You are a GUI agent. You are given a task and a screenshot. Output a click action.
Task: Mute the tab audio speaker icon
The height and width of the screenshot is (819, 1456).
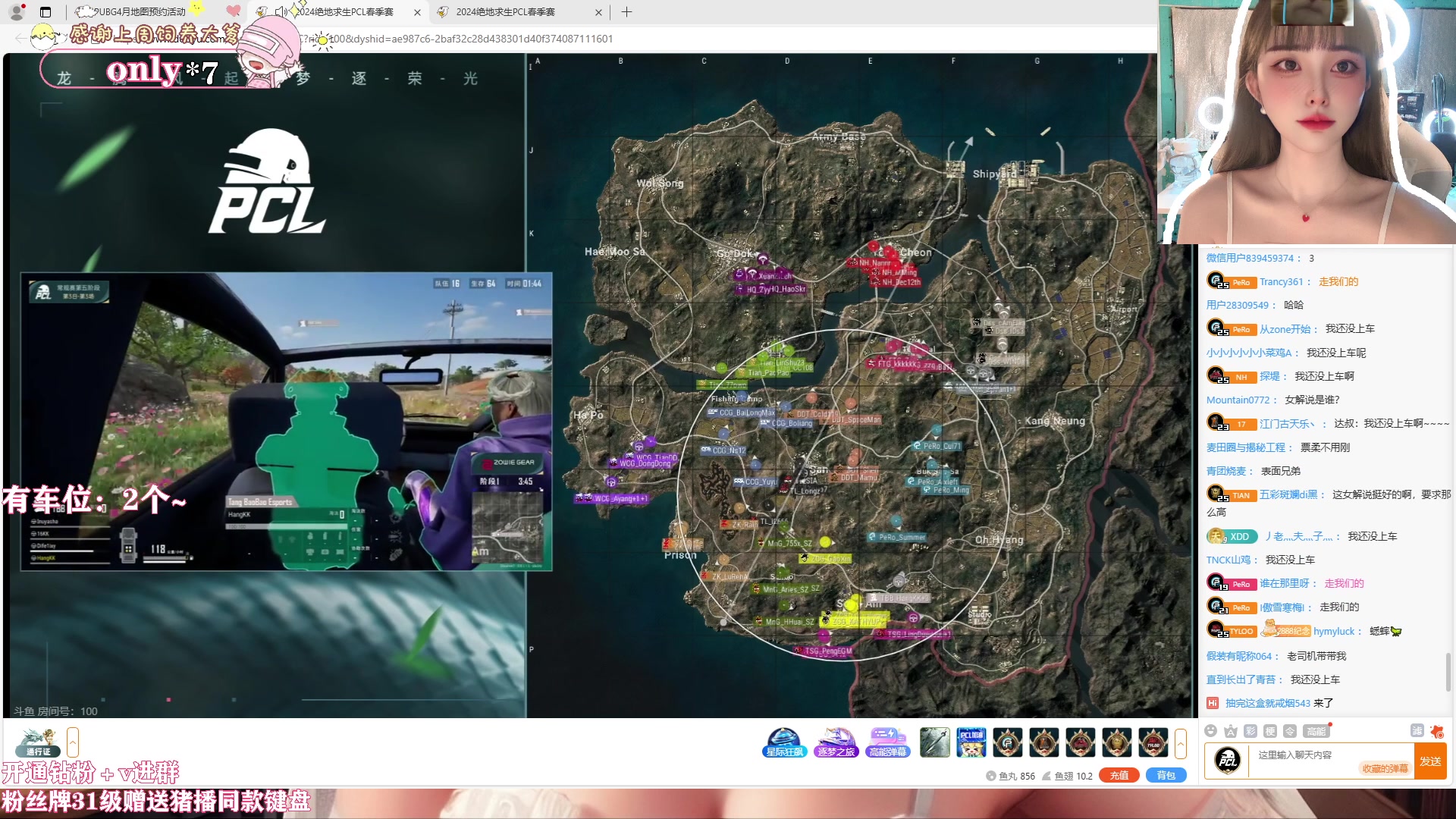(x=281, y=12)
